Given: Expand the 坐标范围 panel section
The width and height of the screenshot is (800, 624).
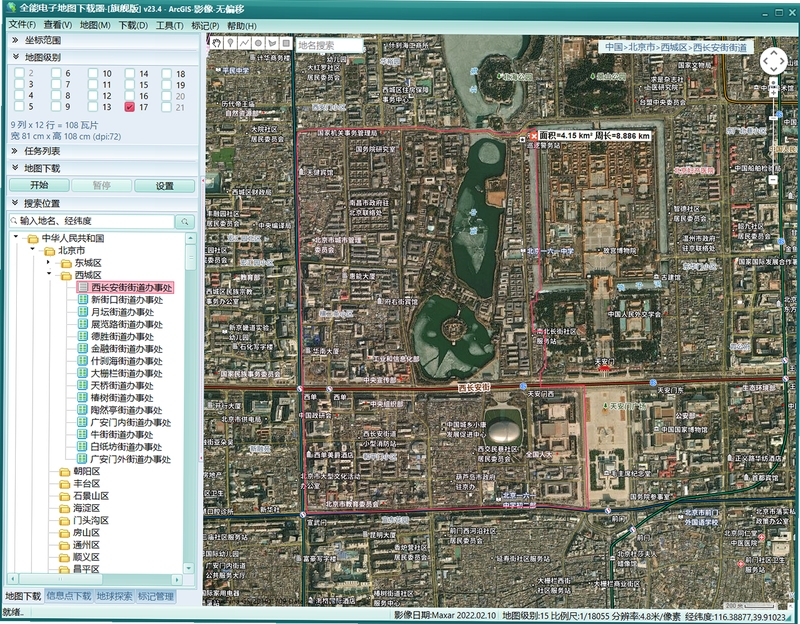Looking at the screenshot, I should (x=102, y=40).
